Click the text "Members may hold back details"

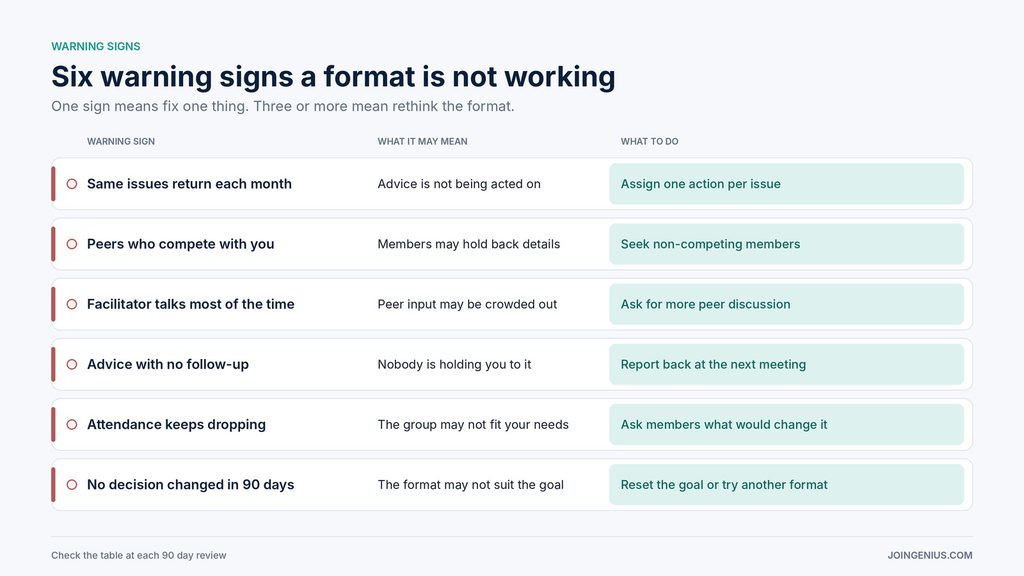pyautogui.click(x=469, y=244)
